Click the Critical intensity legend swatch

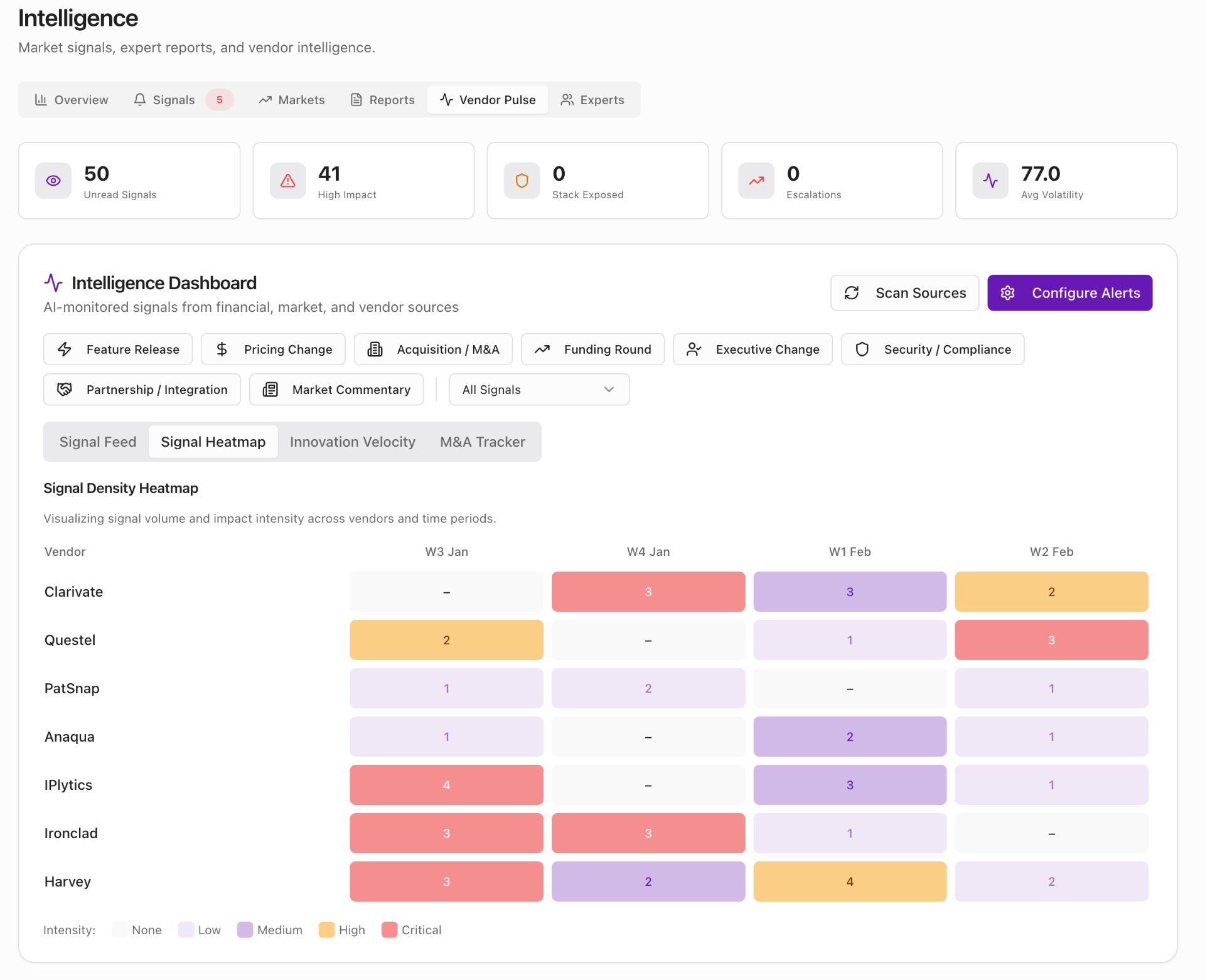tap(389, 930)
